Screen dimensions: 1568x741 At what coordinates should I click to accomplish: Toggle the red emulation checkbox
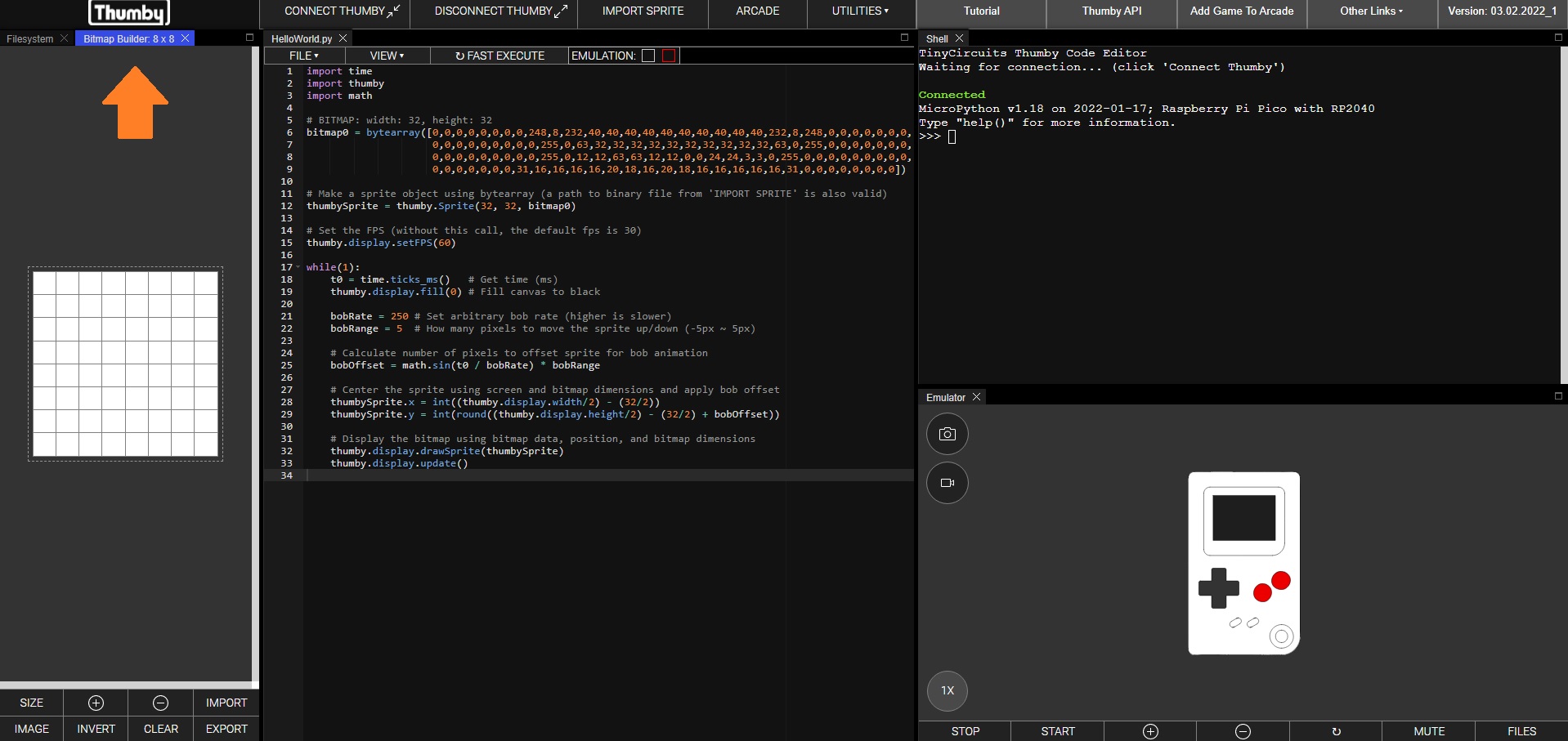point(669,56)
